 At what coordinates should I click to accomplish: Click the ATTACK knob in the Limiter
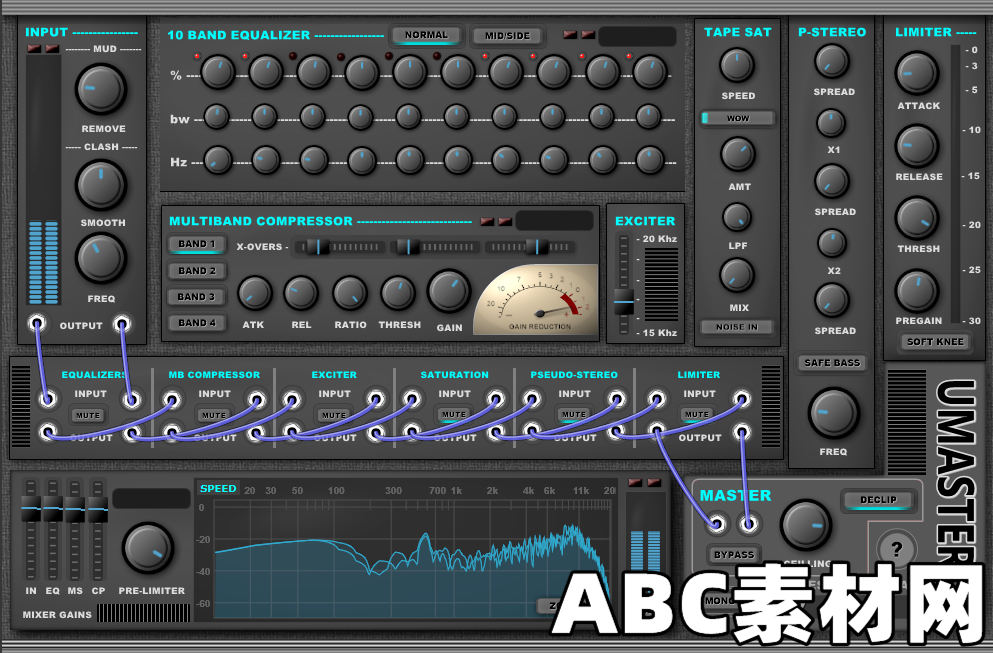click(917, 72)
